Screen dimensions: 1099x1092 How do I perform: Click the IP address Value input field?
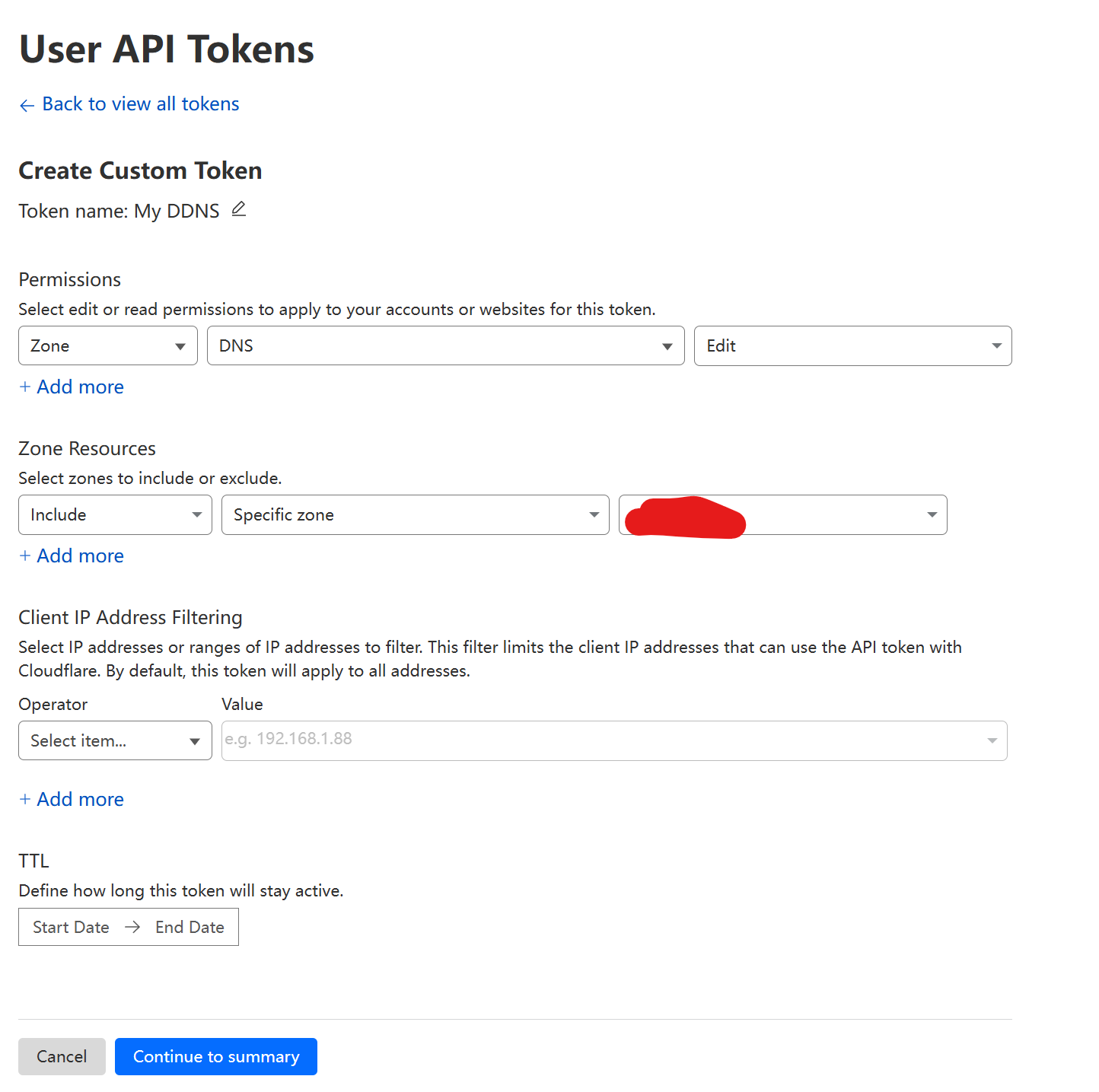click(x=601, y=740)
